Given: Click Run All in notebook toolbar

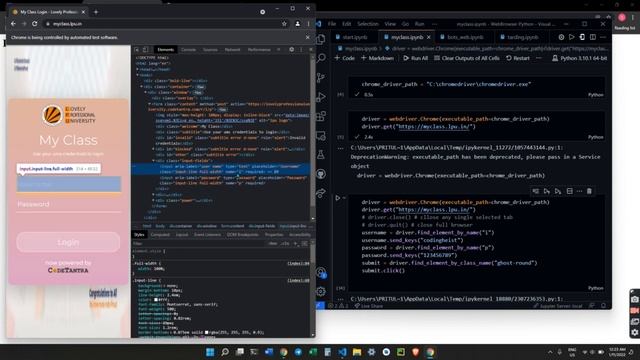Looking at the screenshot, I should point(416,58).
